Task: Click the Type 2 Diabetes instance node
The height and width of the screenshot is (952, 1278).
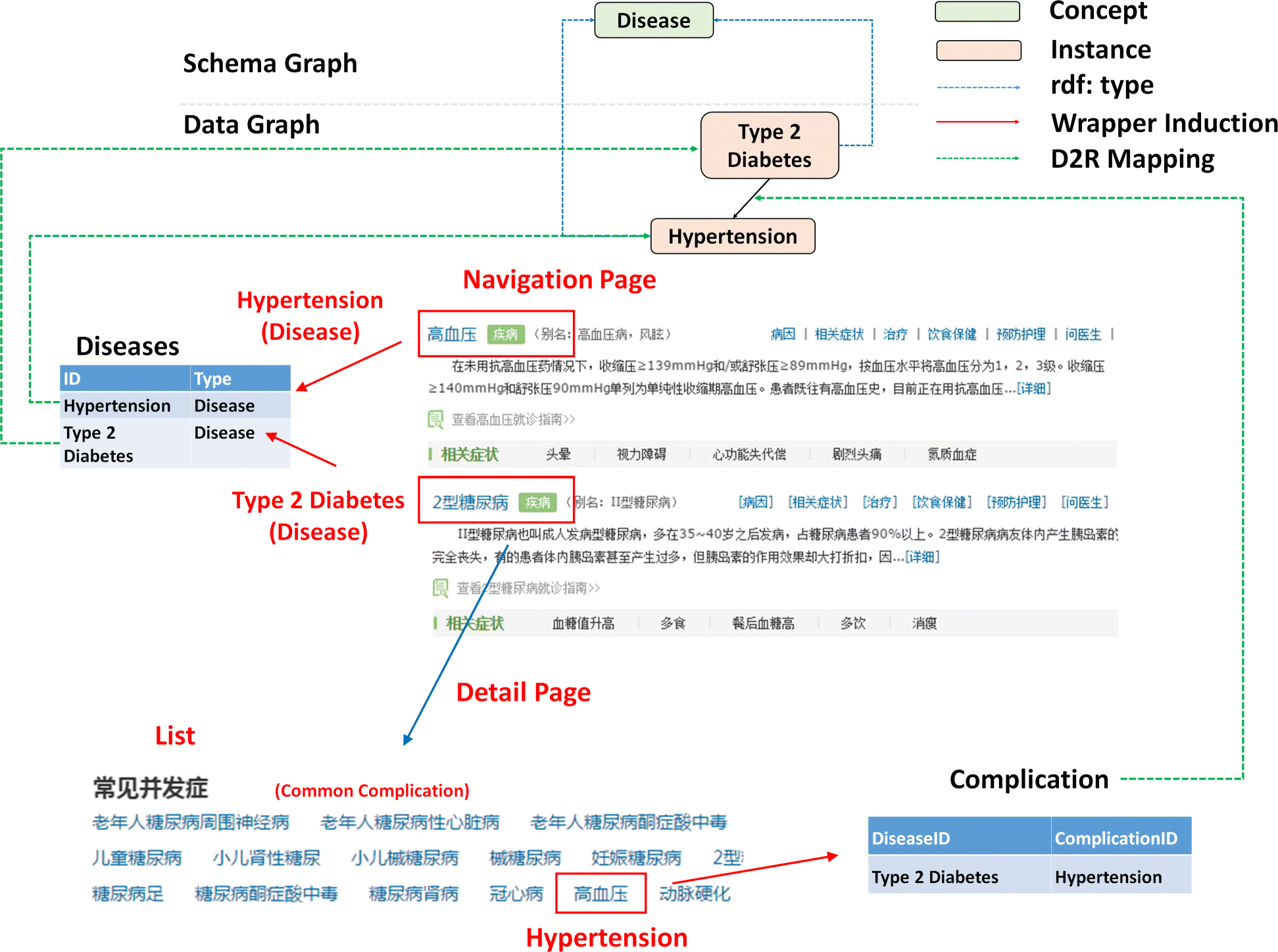Action: point(770,145)
